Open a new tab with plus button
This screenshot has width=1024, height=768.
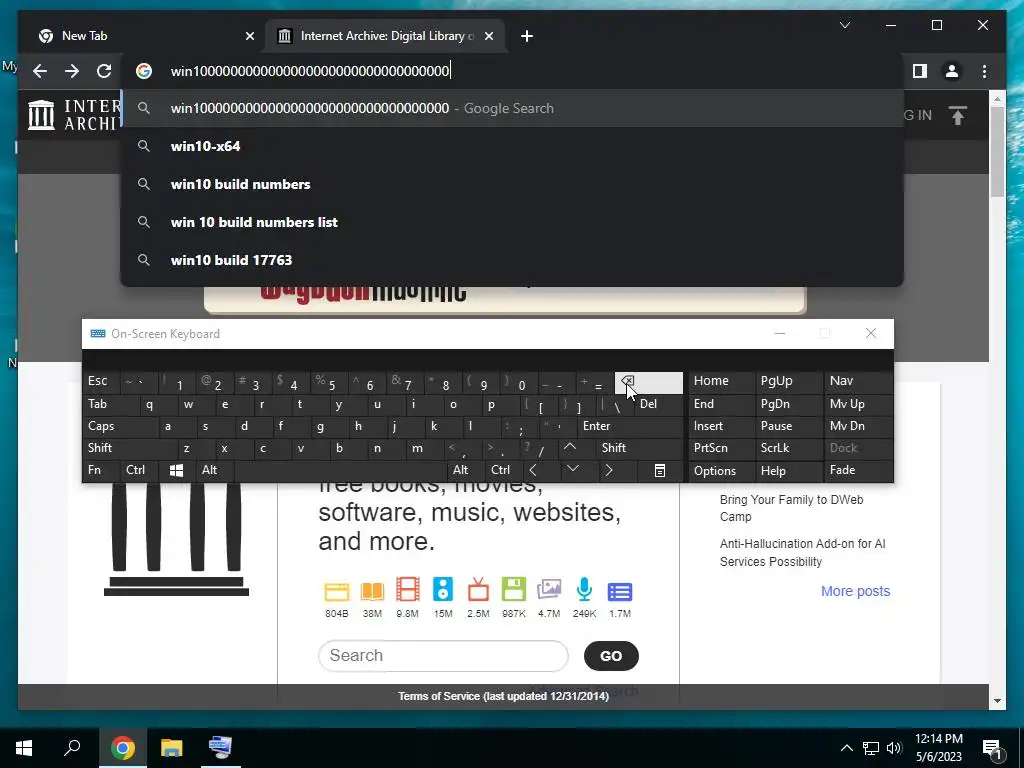(x=527, y=36)
